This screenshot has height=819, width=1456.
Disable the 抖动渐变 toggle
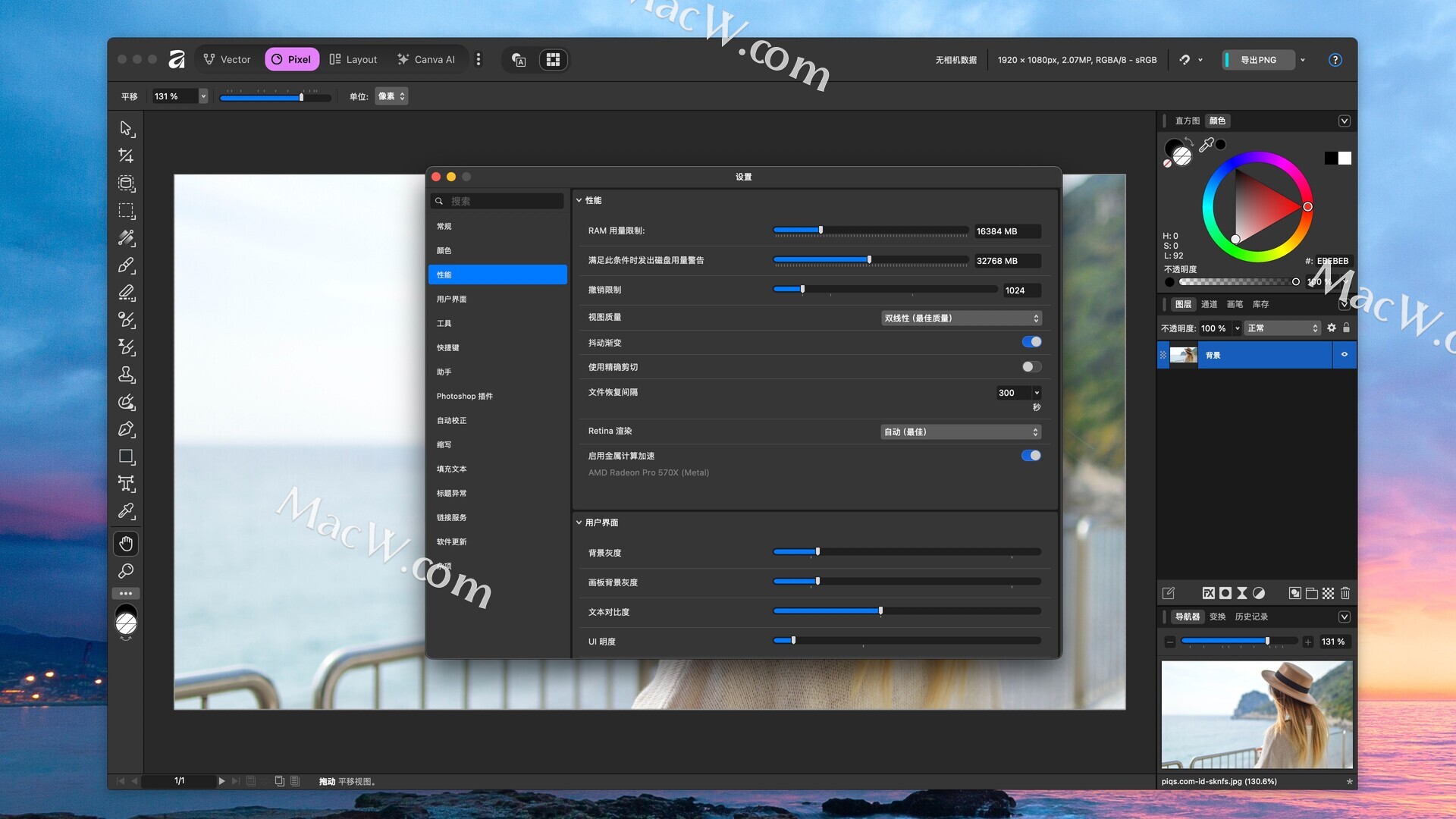(x=1031, y=342)
